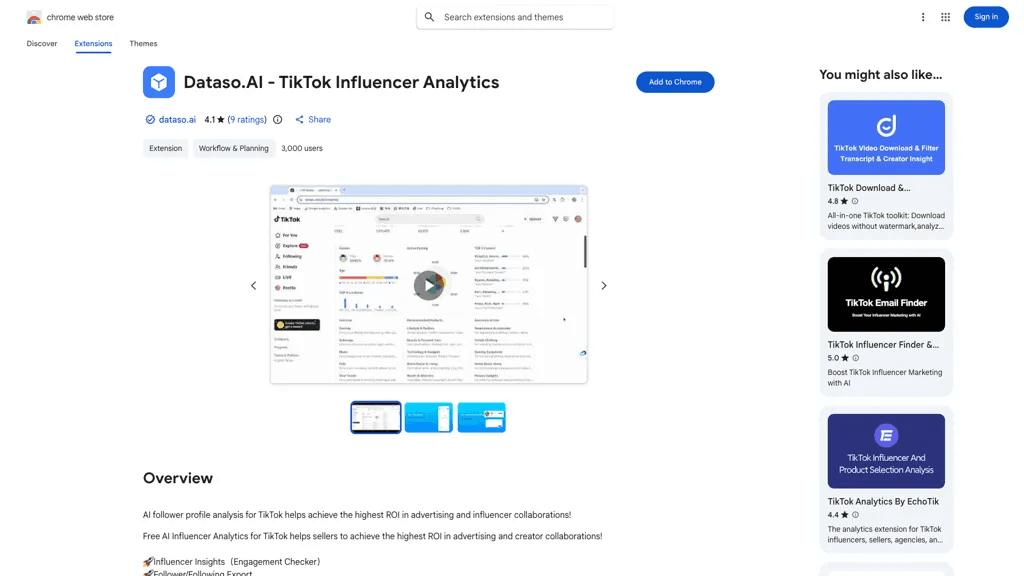Click the Dataso.AI extension logo icon
This screenshot has width=1024, height=576.
coord(159,82)
